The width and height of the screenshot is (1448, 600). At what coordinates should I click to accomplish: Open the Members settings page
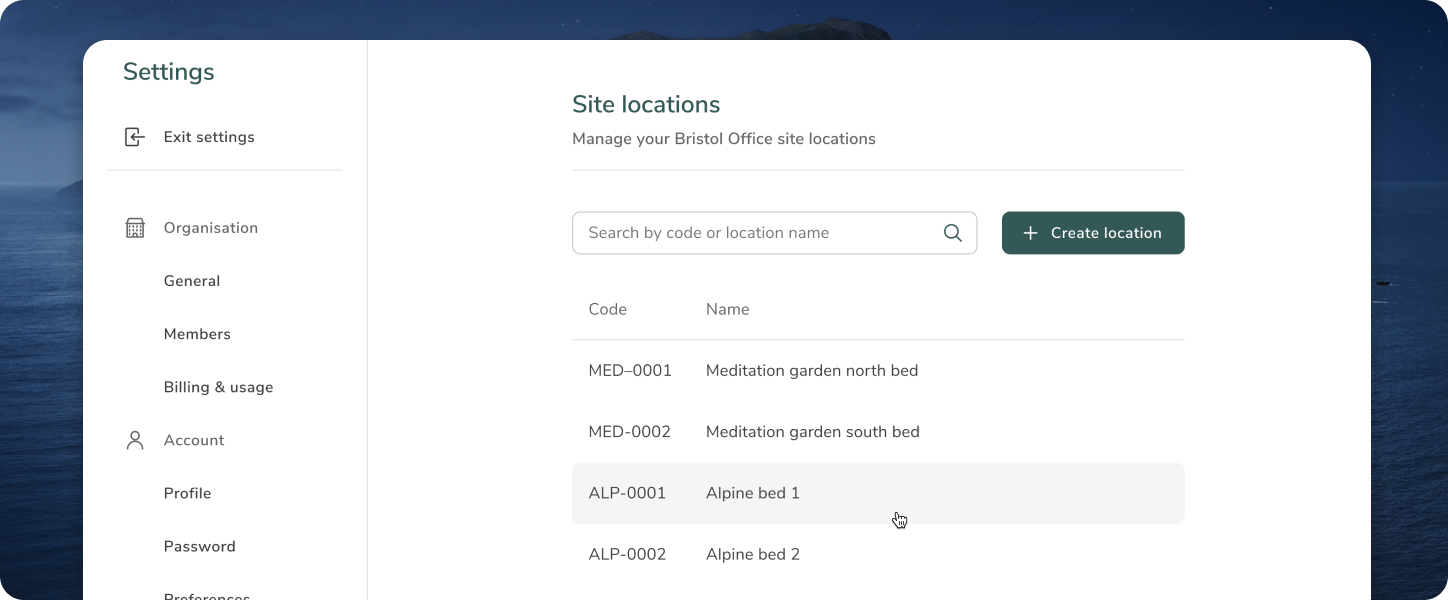(197, 334)
